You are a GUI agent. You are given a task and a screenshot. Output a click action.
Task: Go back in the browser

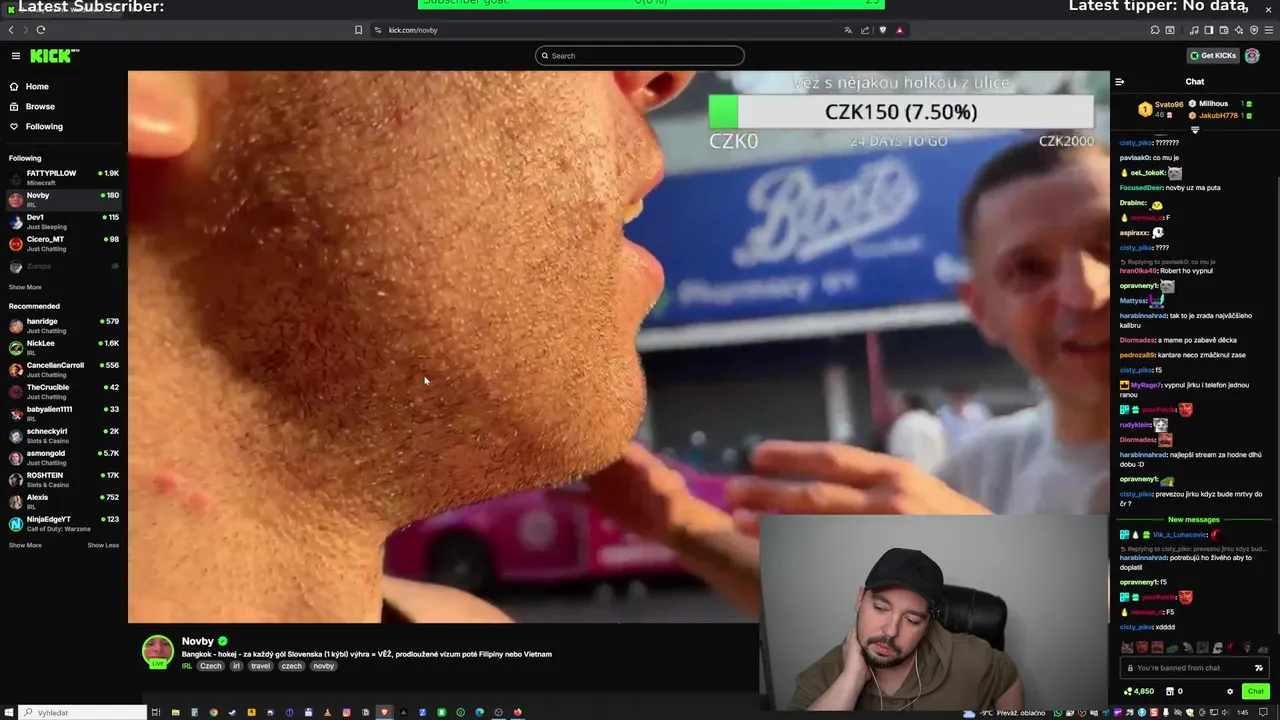pyautogui.click(x=11, y=30)
